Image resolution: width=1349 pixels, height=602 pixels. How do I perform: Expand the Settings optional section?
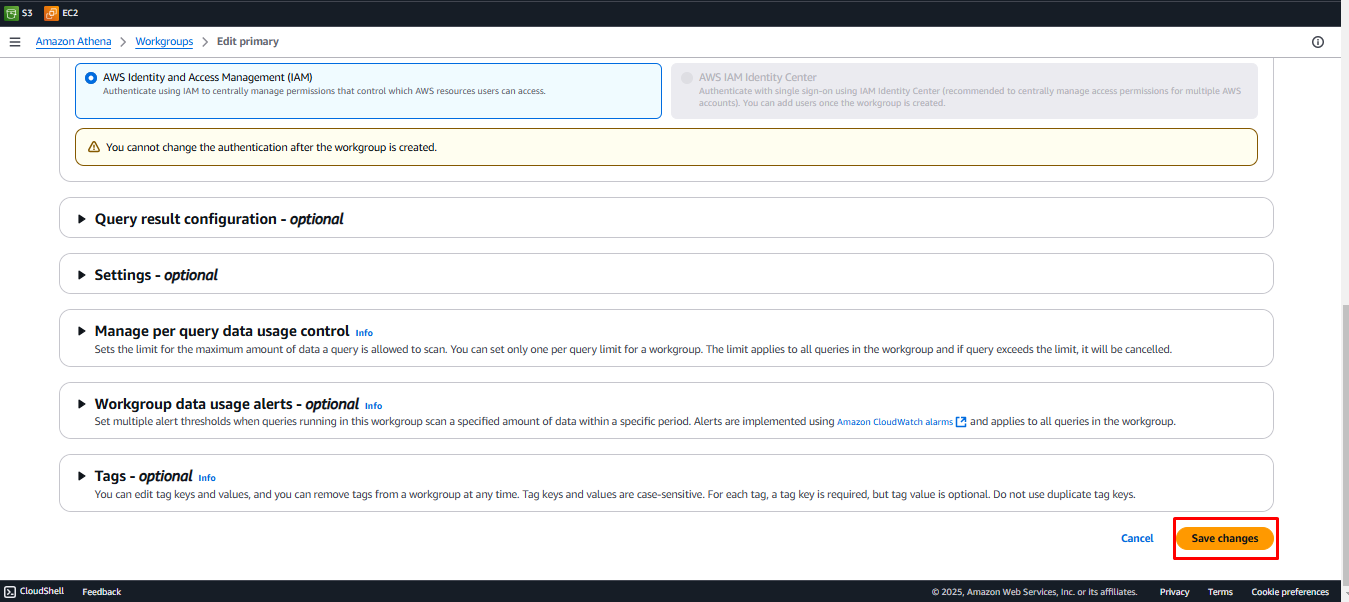tap(82, 275)
